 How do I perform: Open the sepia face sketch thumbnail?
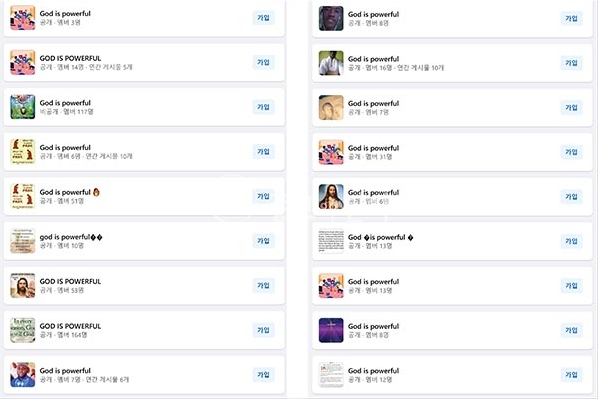(x=331, y=108)
